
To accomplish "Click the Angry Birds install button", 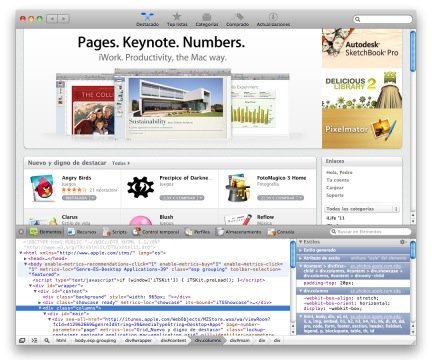I will [x=79, y=198].
